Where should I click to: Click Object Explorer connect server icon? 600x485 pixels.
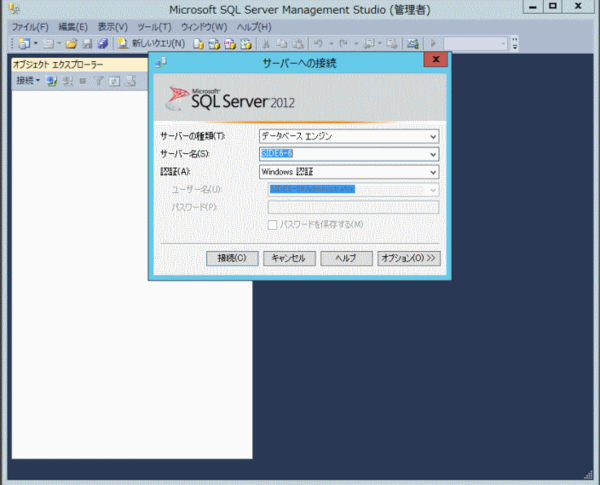pos(51,81)
